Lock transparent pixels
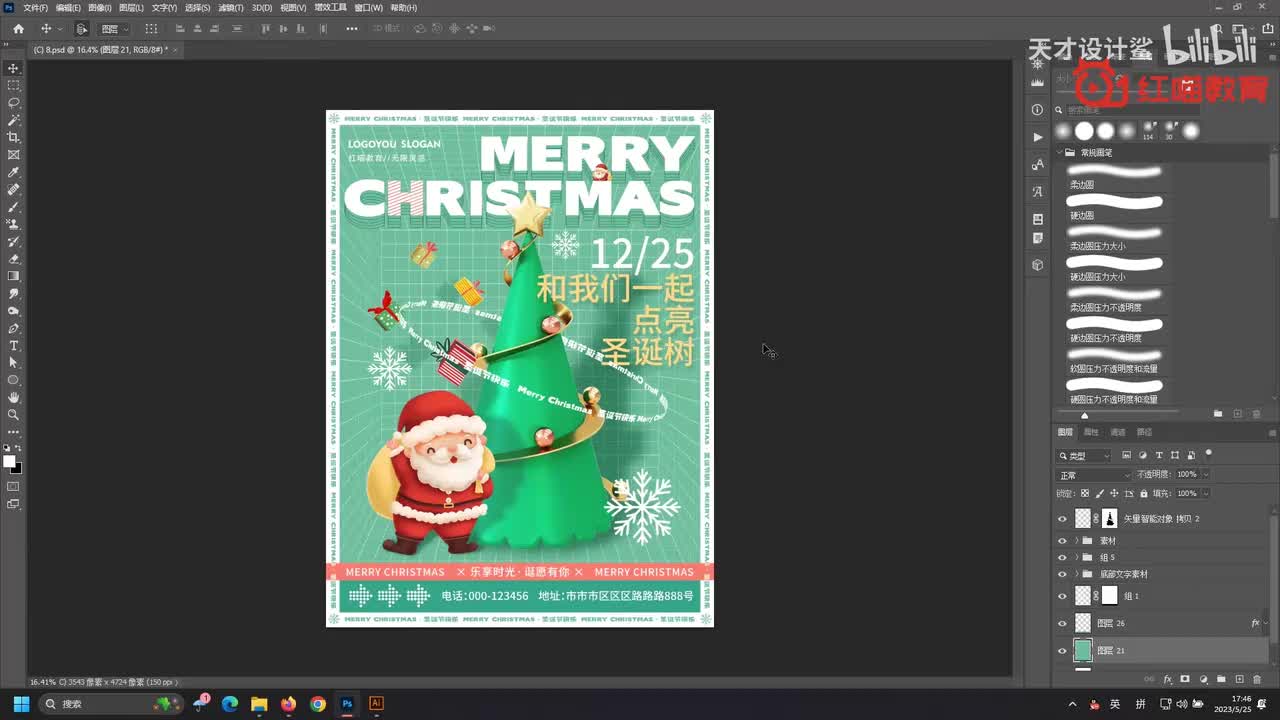The height and width of the screenshot is (720, 1280). [1085, 493]
